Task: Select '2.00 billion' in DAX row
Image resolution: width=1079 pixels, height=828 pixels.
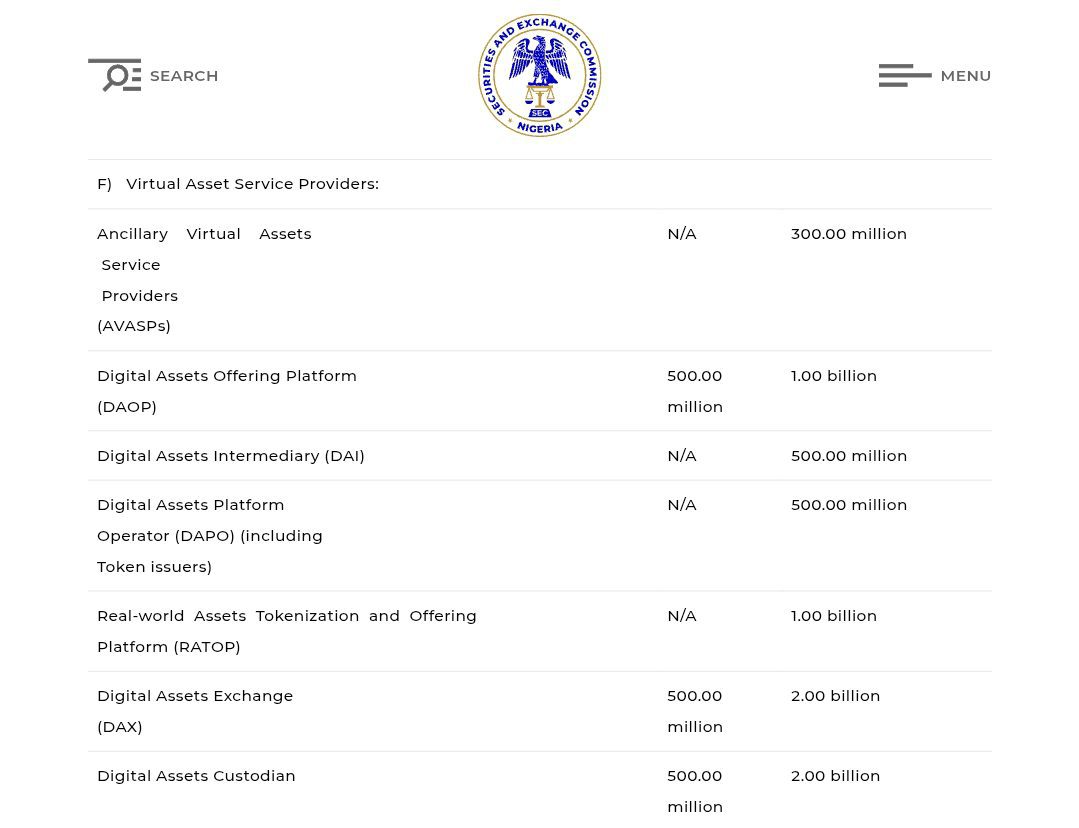Action: click(835, 696)
